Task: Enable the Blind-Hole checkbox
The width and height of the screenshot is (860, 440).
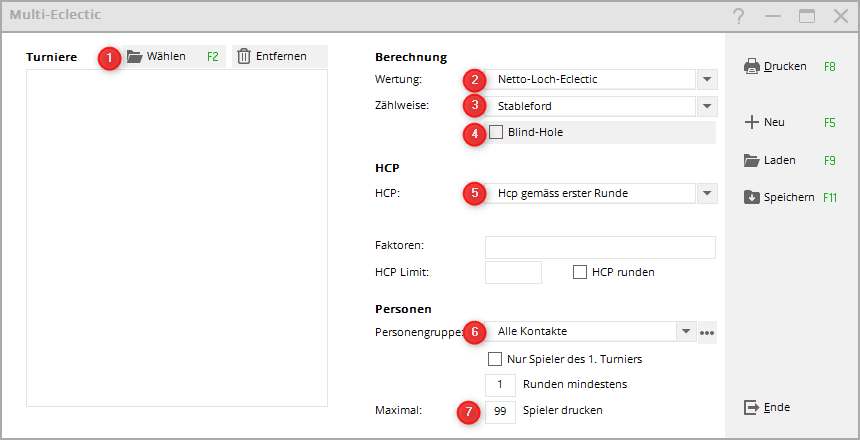Action: click(x=496, y=132)
